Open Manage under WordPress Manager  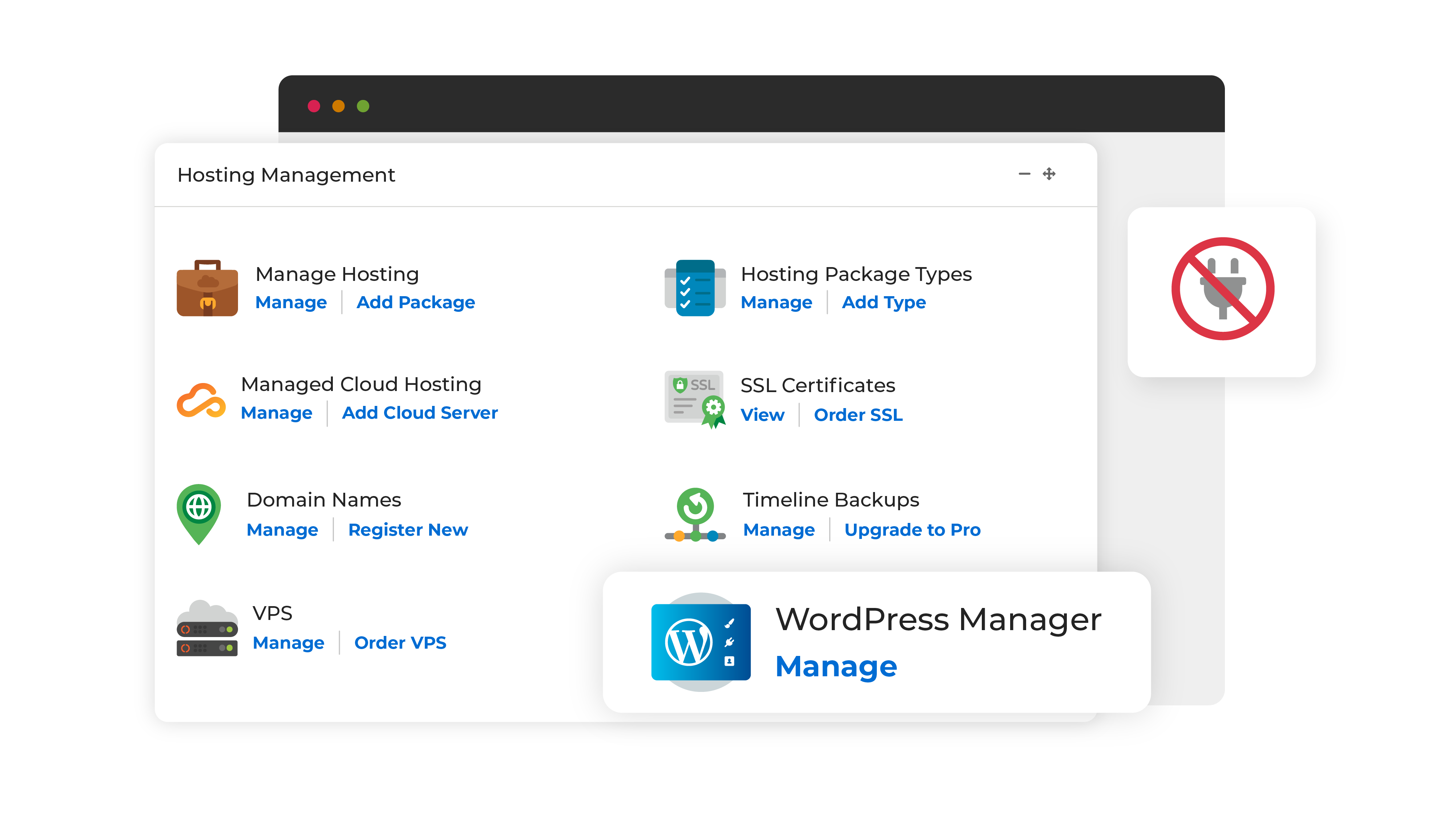(x=836, y=667)
